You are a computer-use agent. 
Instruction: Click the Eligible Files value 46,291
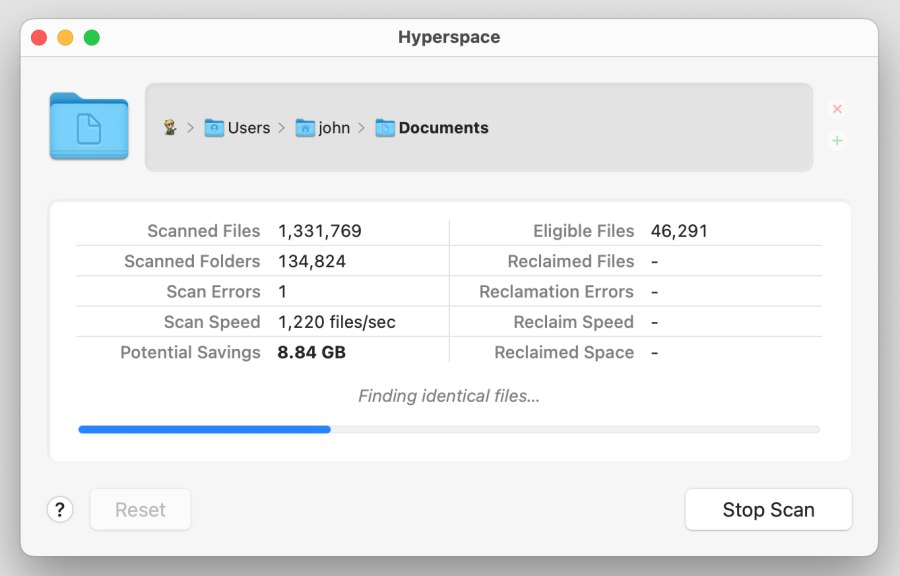[x=679, y=231]
